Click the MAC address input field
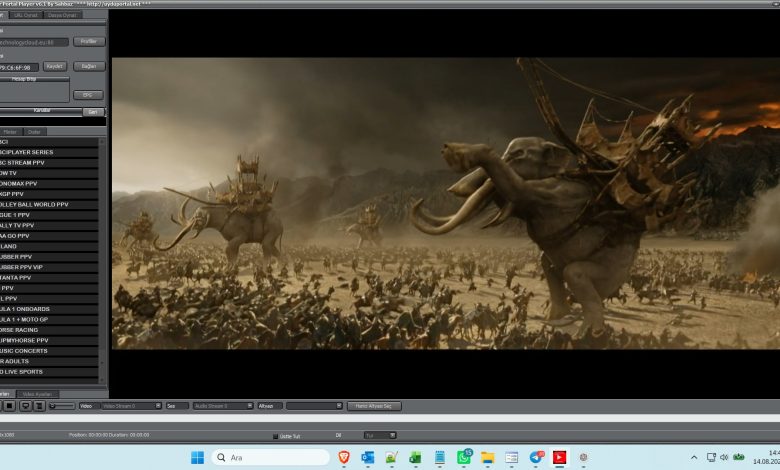 19,67
